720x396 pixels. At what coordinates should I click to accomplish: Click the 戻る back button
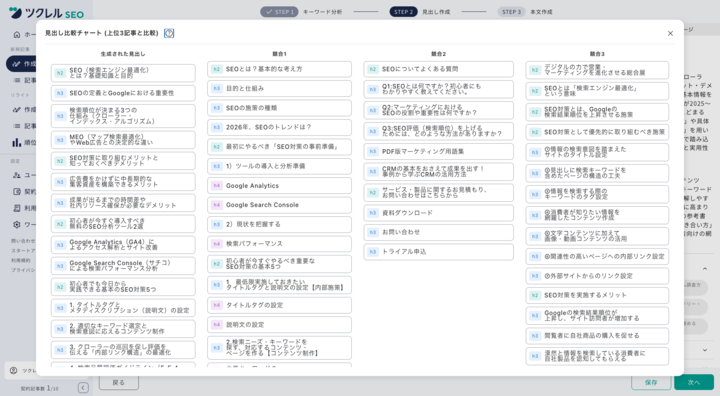point(118,382)
